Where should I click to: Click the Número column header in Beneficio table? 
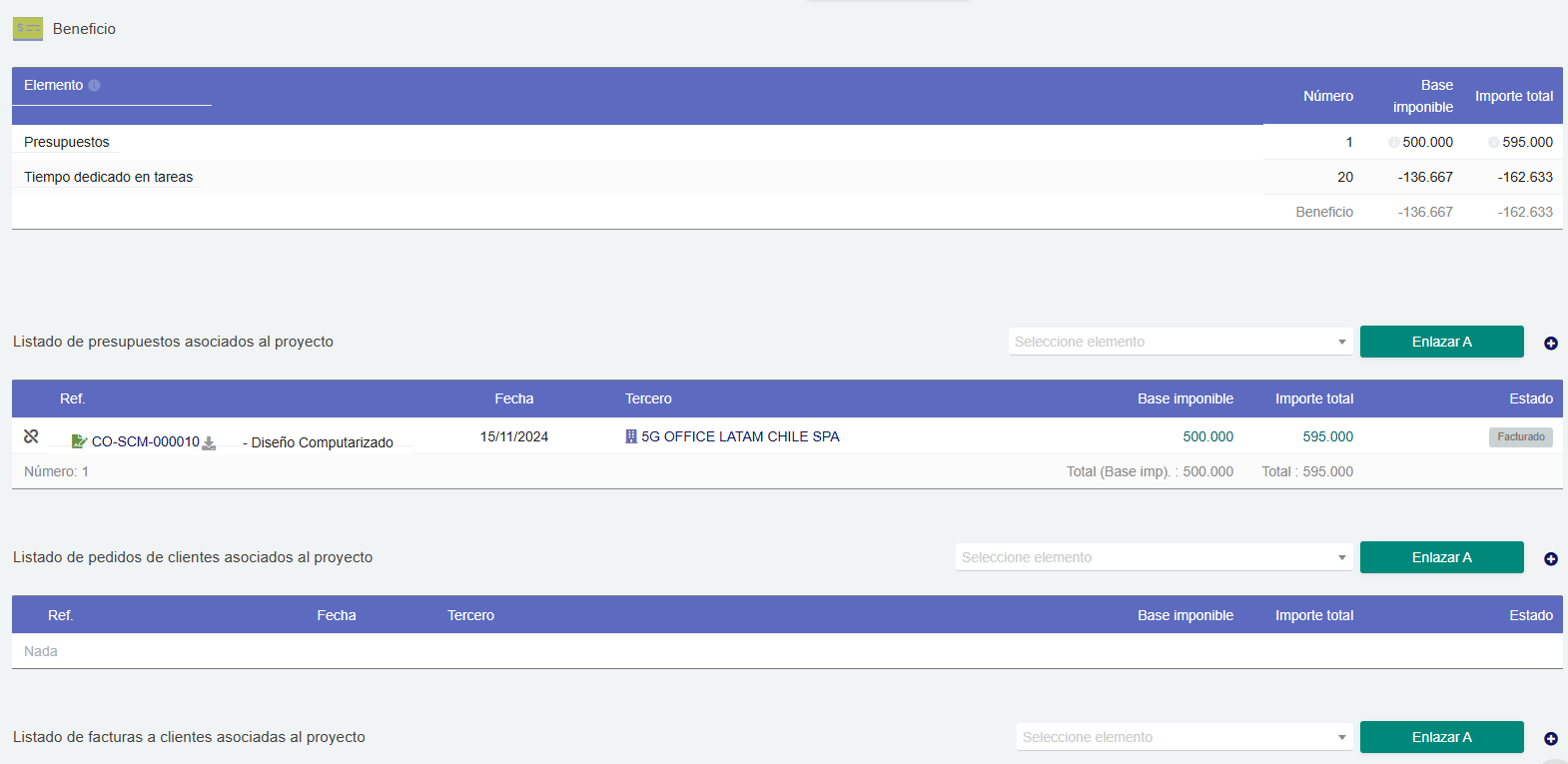(1328, 96)
